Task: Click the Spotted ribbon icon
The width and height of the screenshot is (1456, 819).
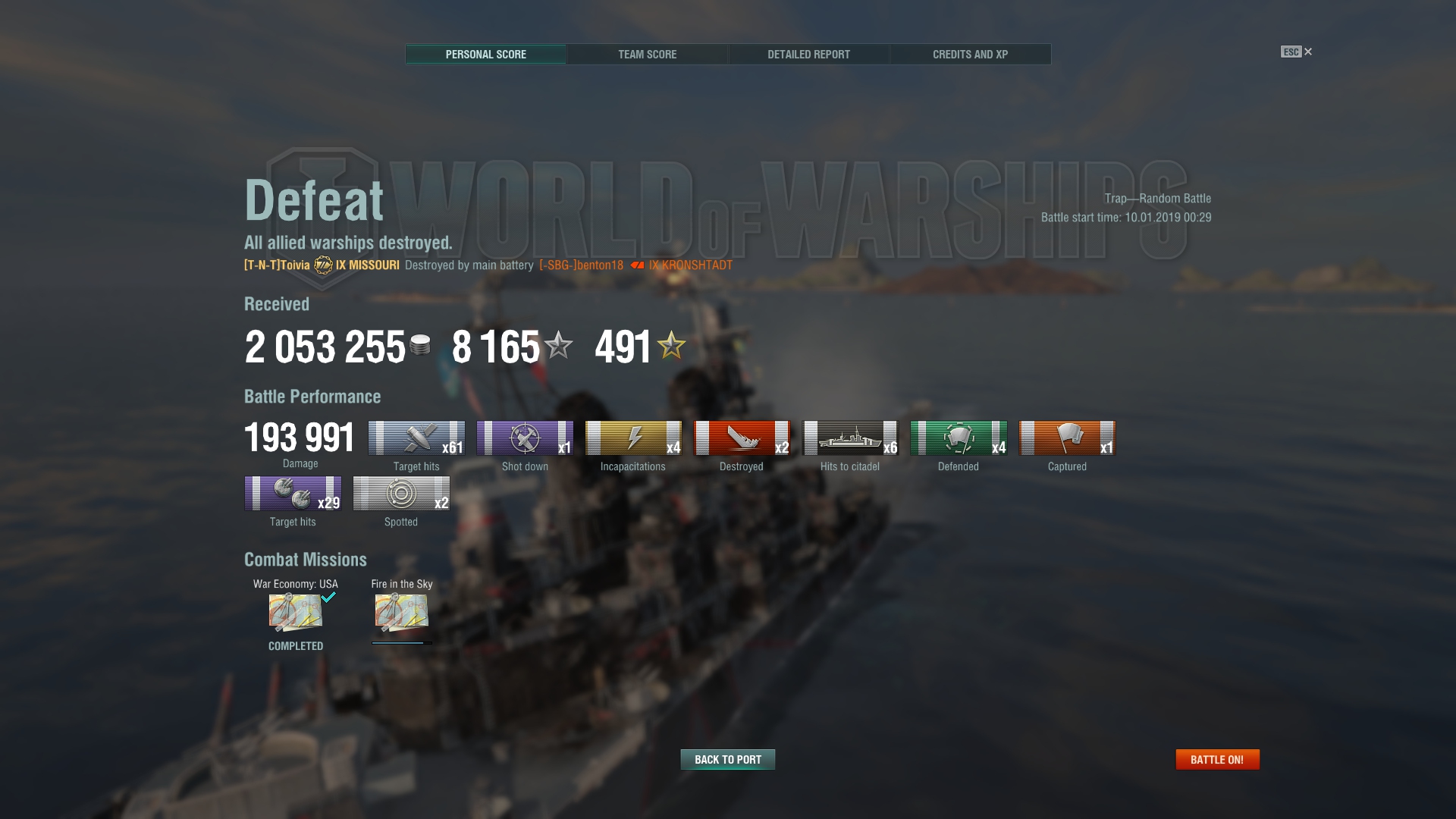Action: [x=401, y=494]
